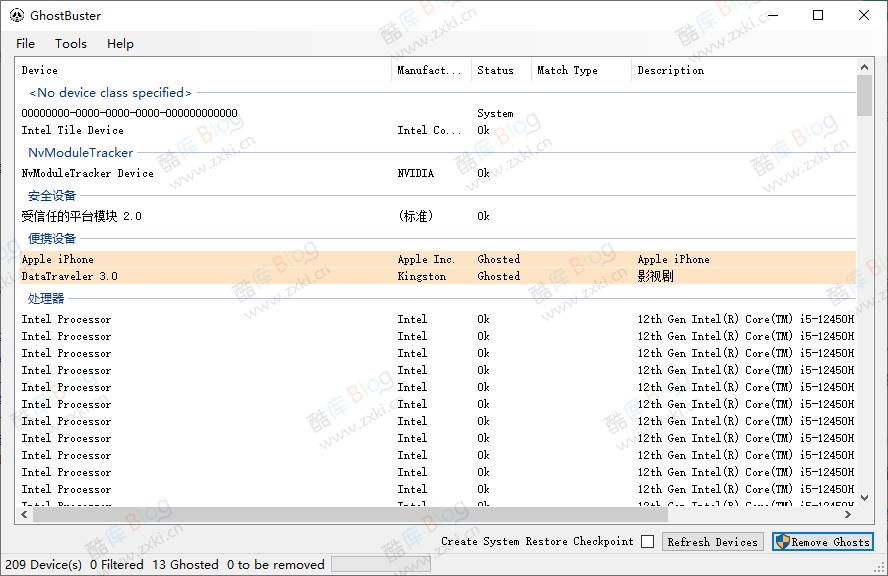Click the vertical scrollbar down arrow
The image size is (888, 576).
pyautogui.click(x=864, y=498)
